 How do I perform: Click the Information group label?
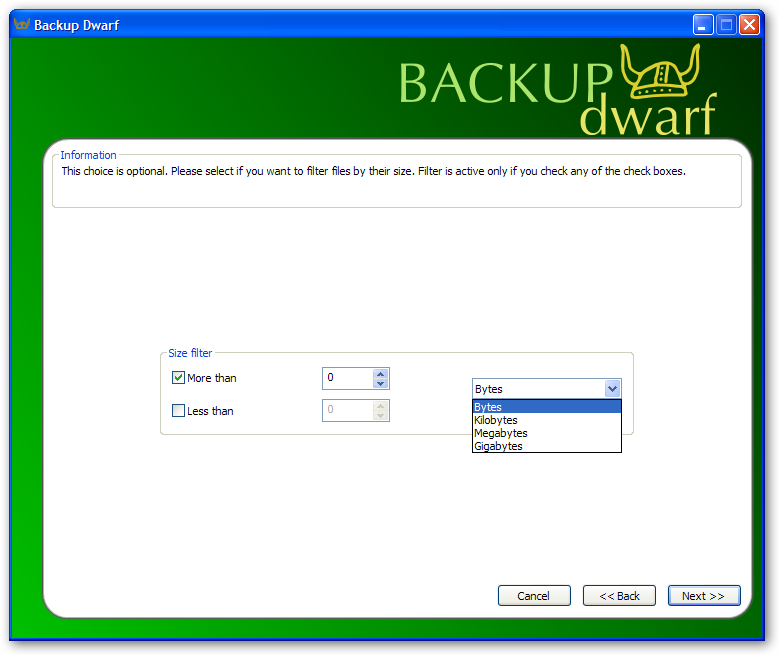(88, 155)
